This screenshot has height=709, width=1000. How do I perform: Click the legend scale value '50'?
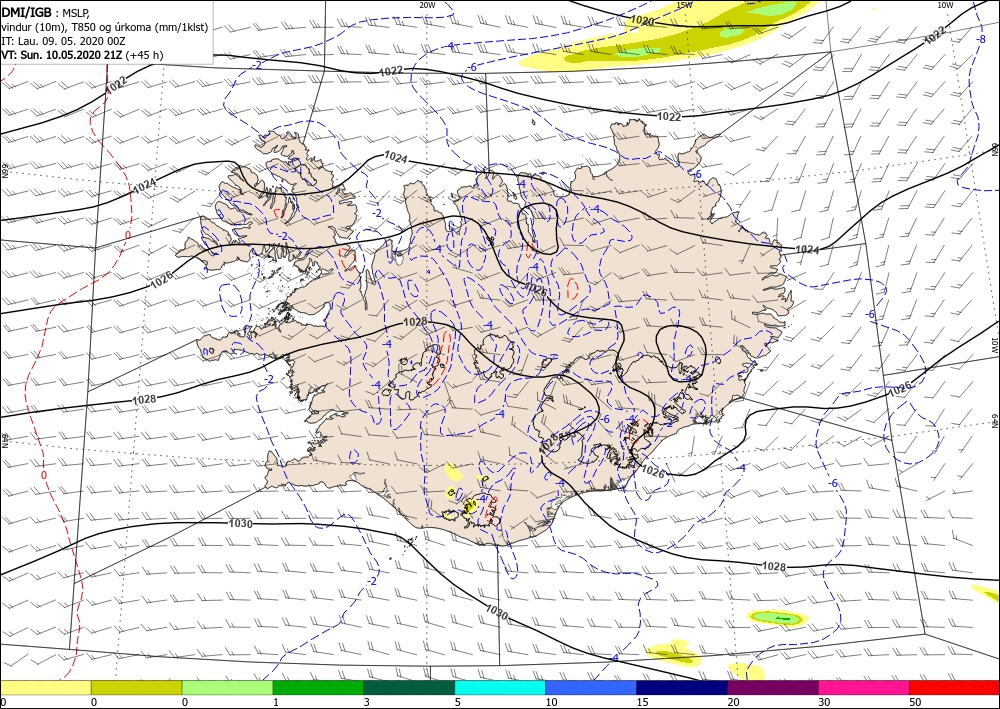tap(915, 702)
